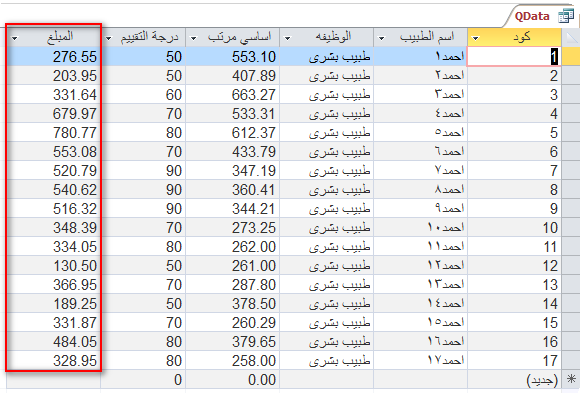Select row selector for record 17
Image resolution: width=580 pixels, height=393 pixels.
[571, 360]
